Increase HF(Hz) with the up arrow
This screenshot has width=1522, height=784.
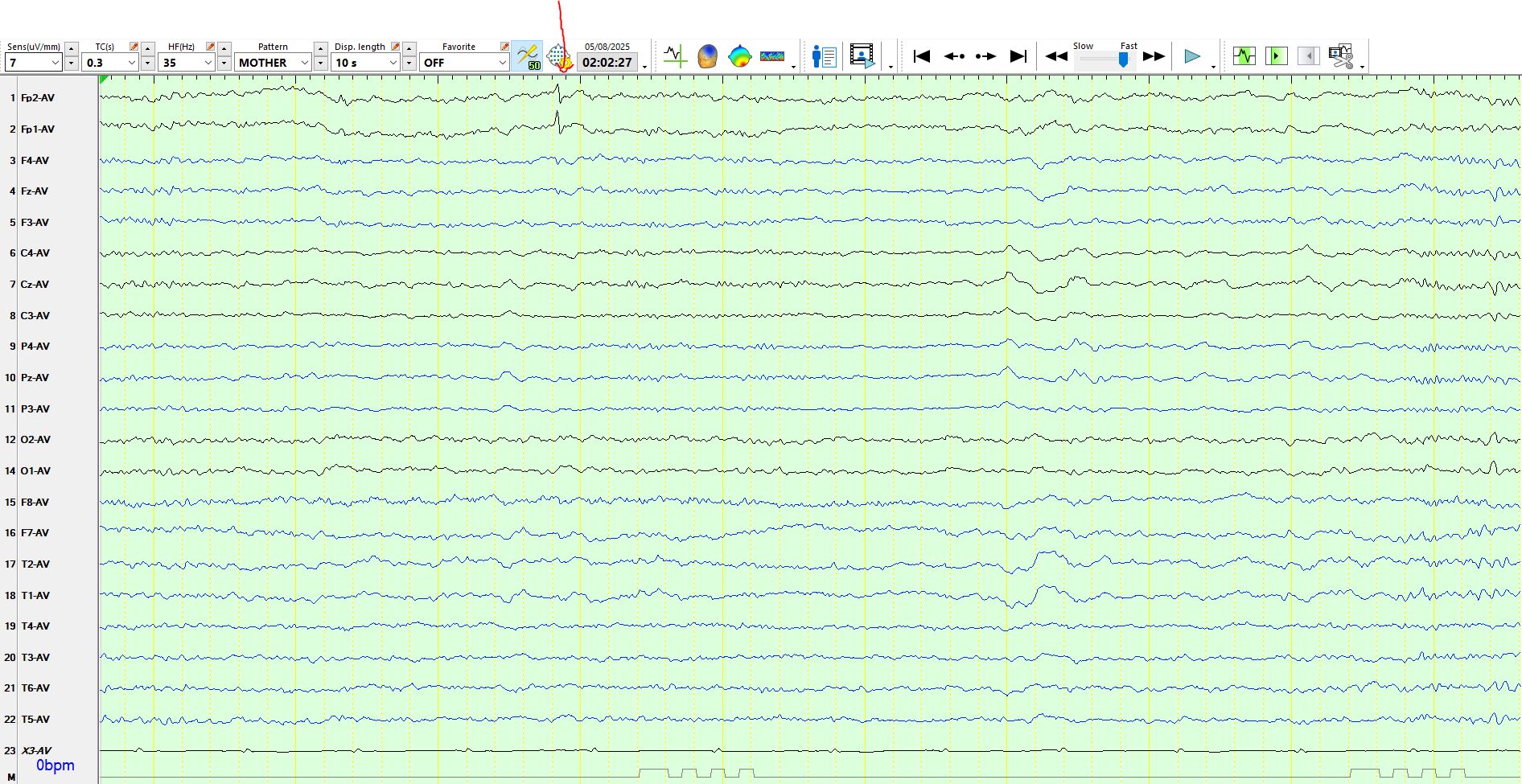pyautogui.click(x=224, y=48)
